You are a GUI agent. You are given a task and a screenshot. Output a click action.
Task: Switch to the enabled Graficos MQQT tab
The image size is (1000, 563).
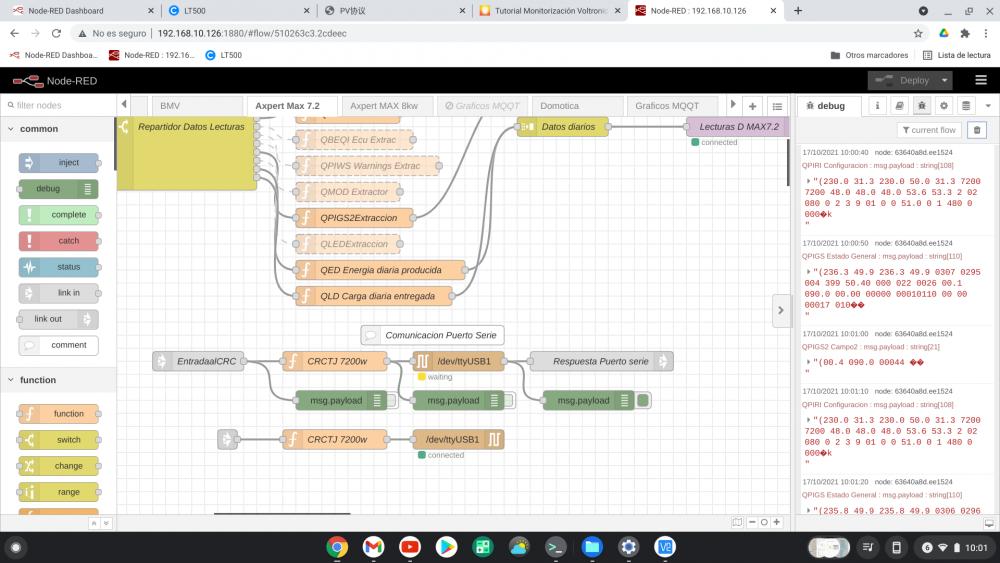[x=667, y=106]
